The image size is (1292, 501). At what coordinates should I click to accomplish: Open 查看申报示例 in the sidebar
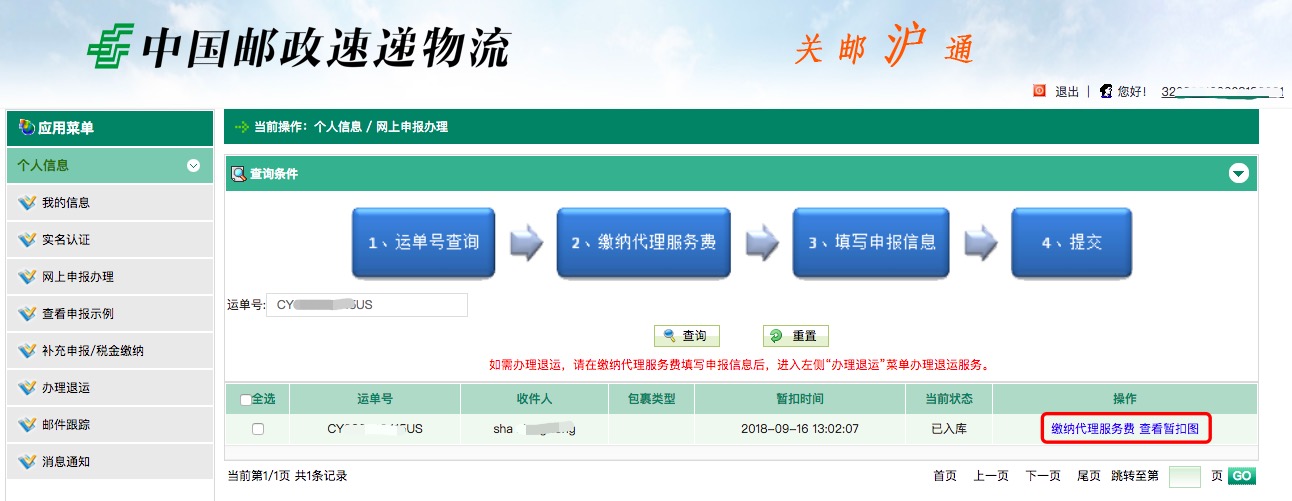(77, 314)
